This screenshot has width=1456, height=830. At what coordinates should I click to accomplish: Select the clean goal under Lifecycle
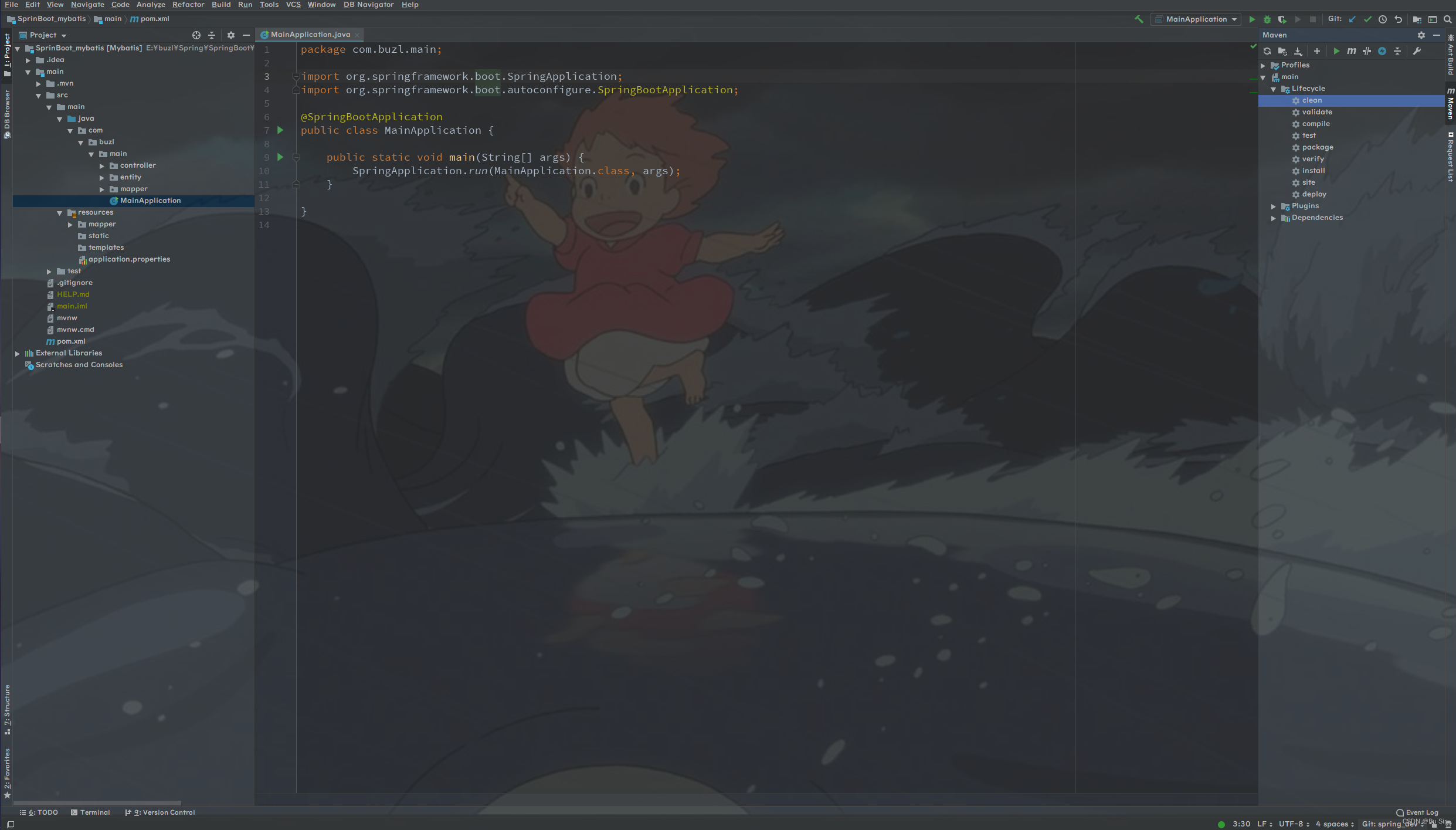click(1310, 100)
